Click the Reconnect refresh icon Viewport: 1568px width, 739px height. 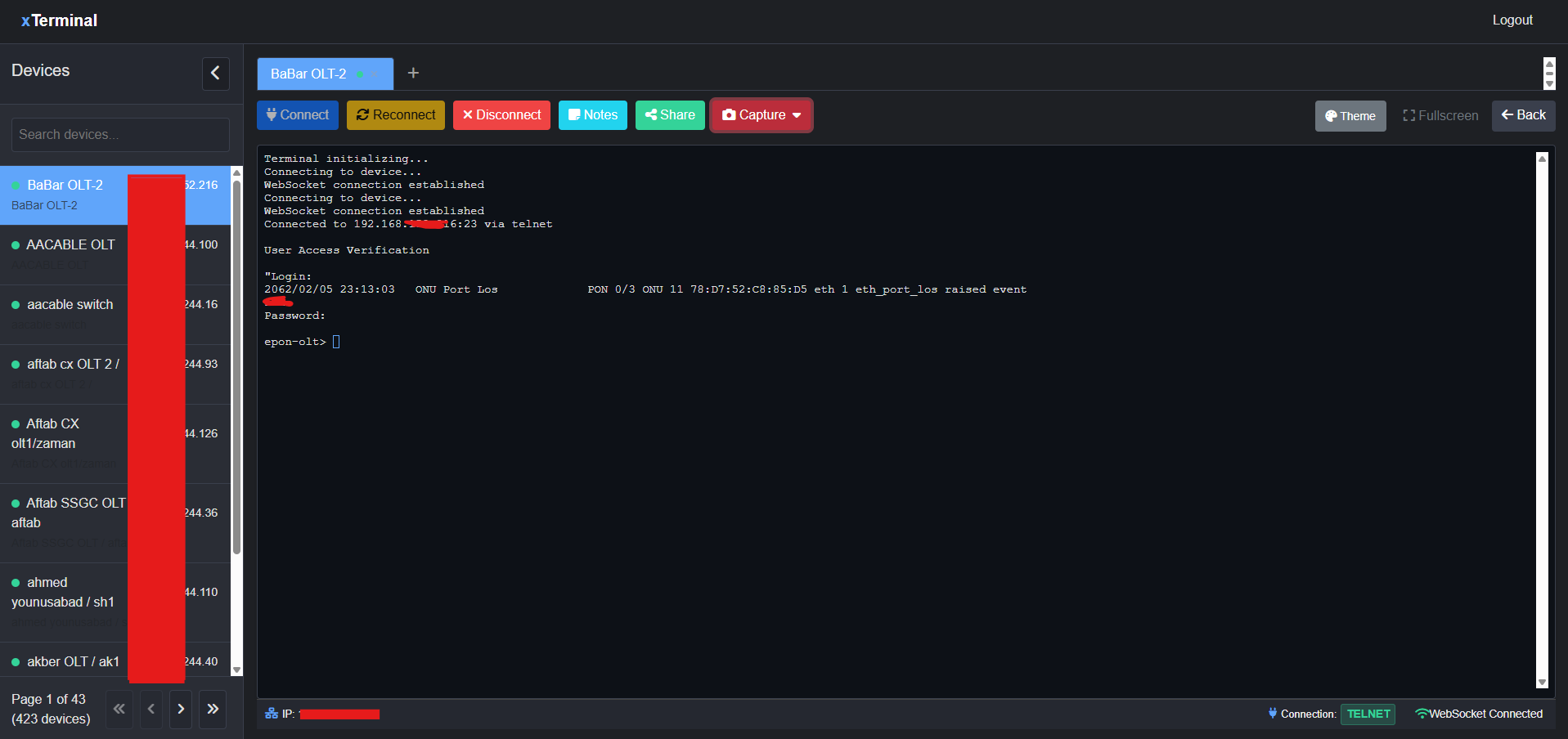click(x=364, y=114)
